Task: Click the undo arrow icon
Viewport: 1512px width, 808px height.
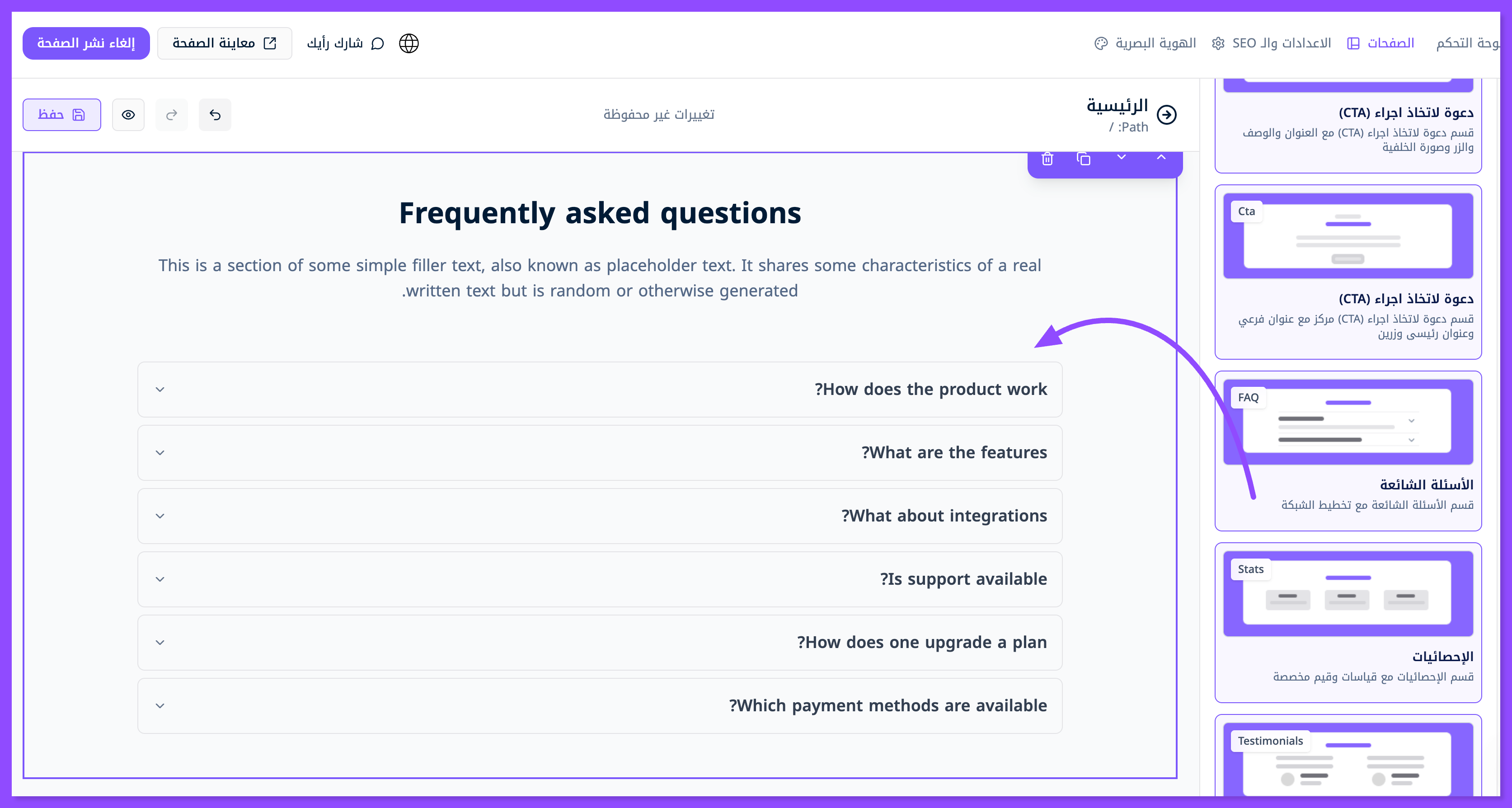Action: click(215, 115)
